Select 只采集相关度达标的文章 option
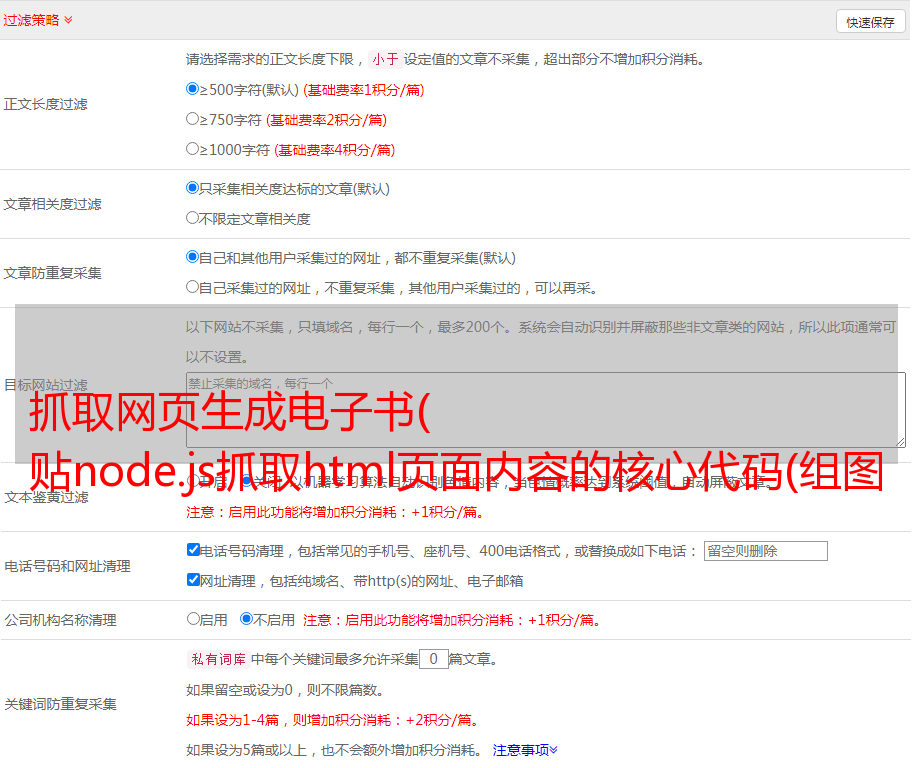The width and height of the screenshot is (912, 768). click(x=193, y=188)
